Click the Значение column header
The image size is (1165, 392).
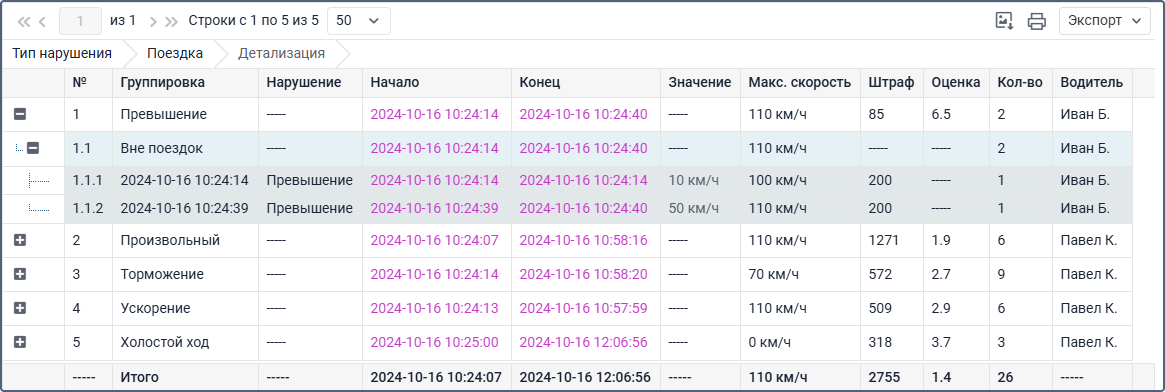click(x=700, y=82)
